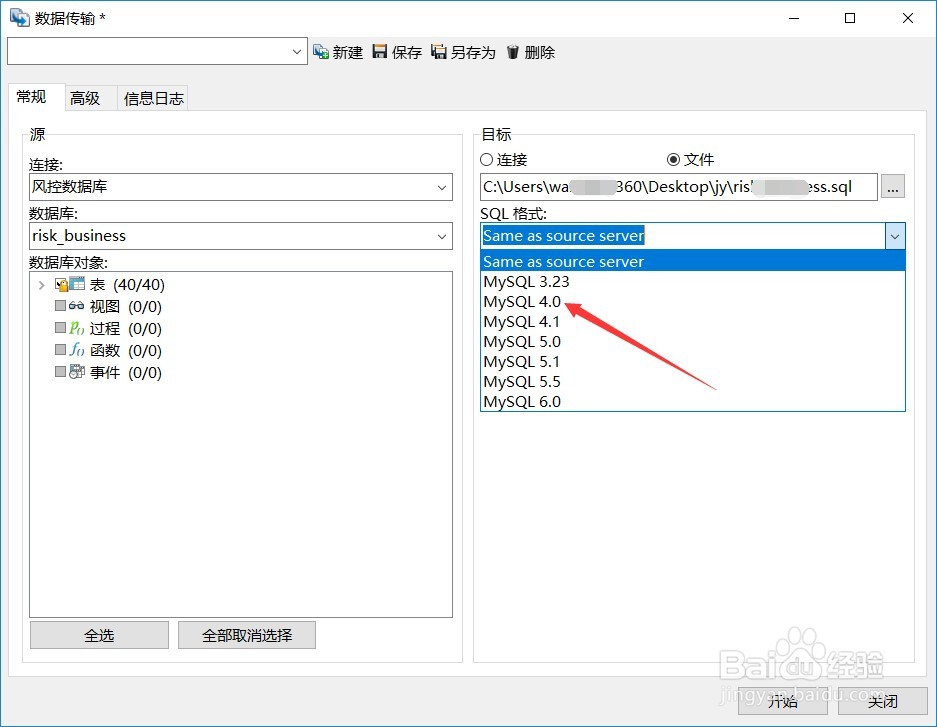Switch to the 高级 tab

[x=87, y=97]
